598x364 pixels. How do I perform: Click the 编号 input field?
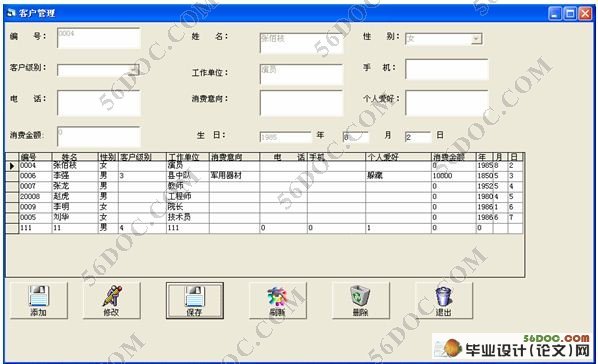pos(98,38)
